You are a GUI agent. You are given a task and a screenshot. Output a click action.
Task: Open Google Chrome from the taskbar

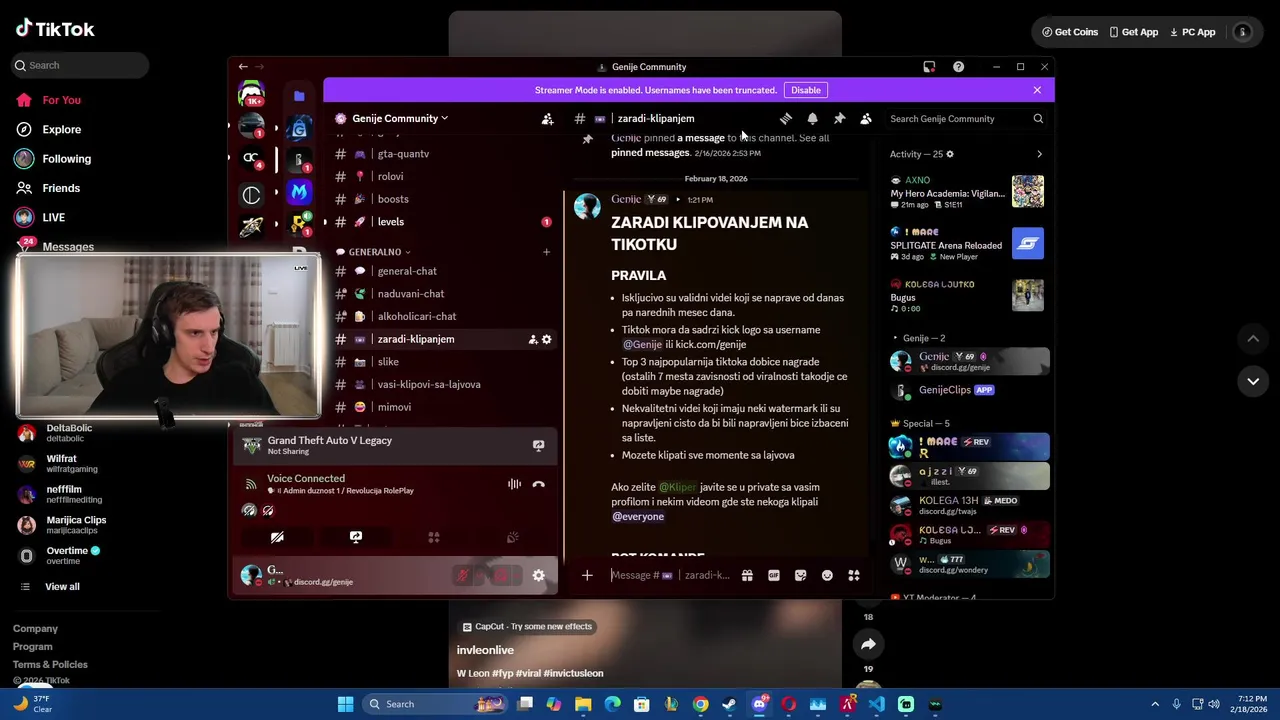click(x=701, y=704)
